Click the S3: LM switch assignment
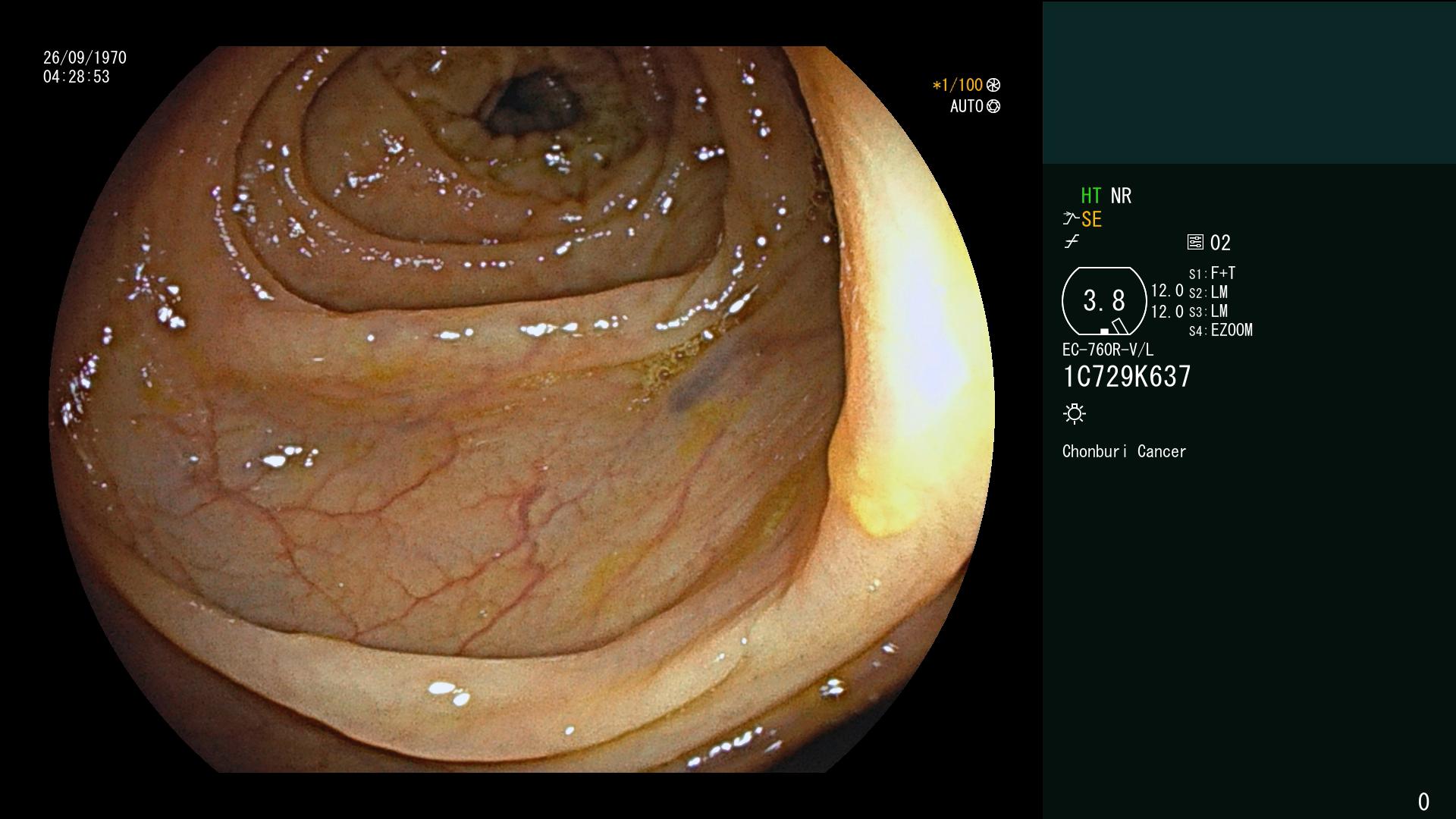The height and width of the screenshot is (819, 1456). (x=1208, y=311)
